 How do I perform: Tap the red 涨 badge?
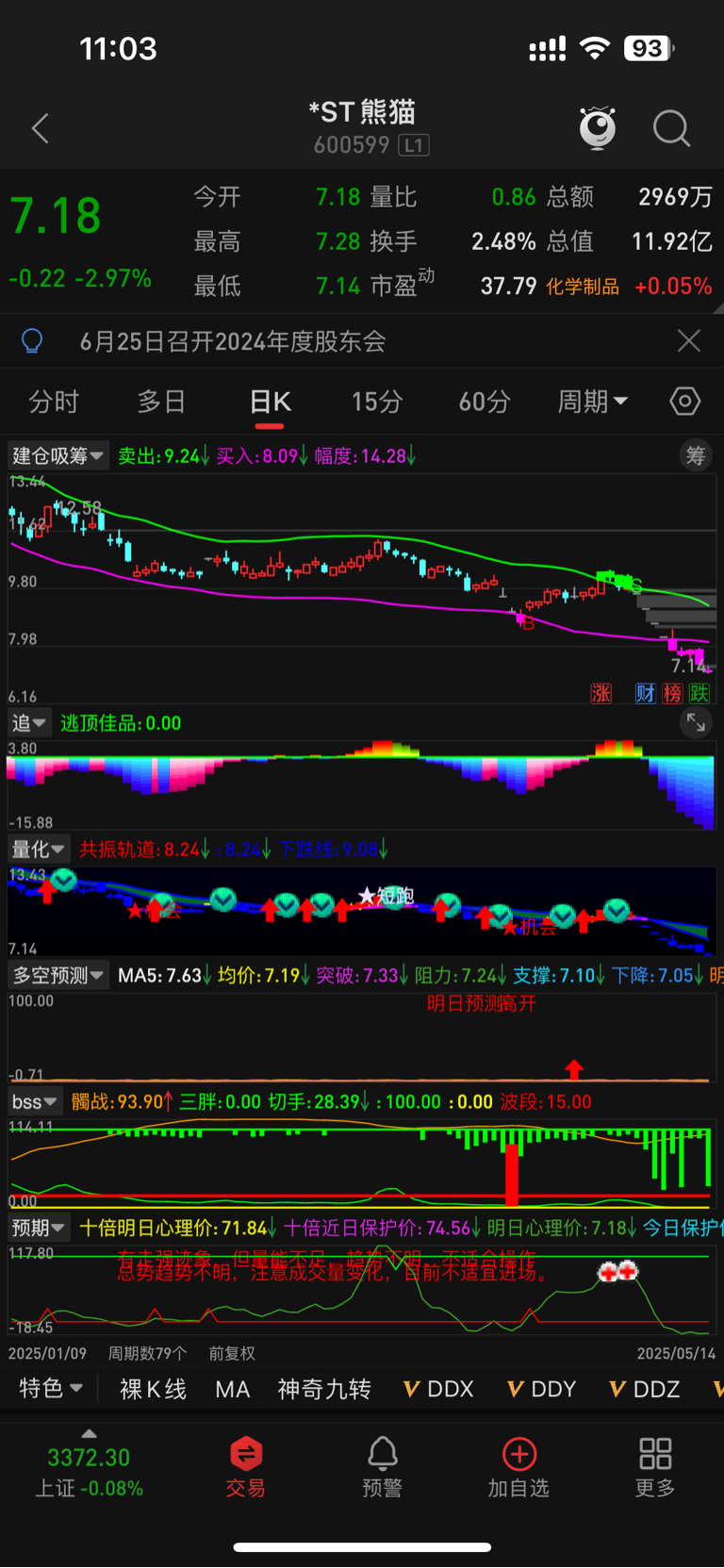pyautogui.click(x=601, y=694)
